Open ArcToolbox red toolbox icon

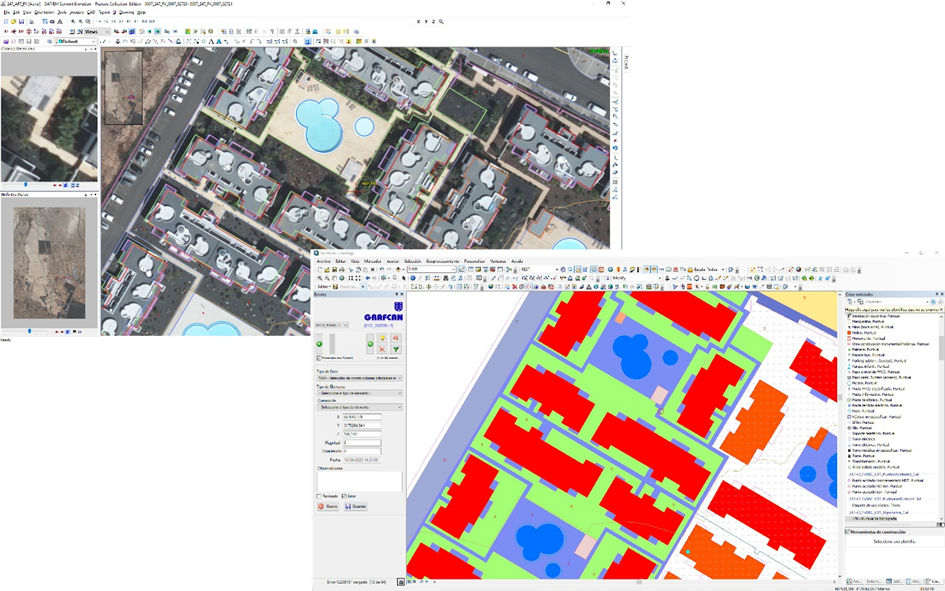click(x=492, y=269)
